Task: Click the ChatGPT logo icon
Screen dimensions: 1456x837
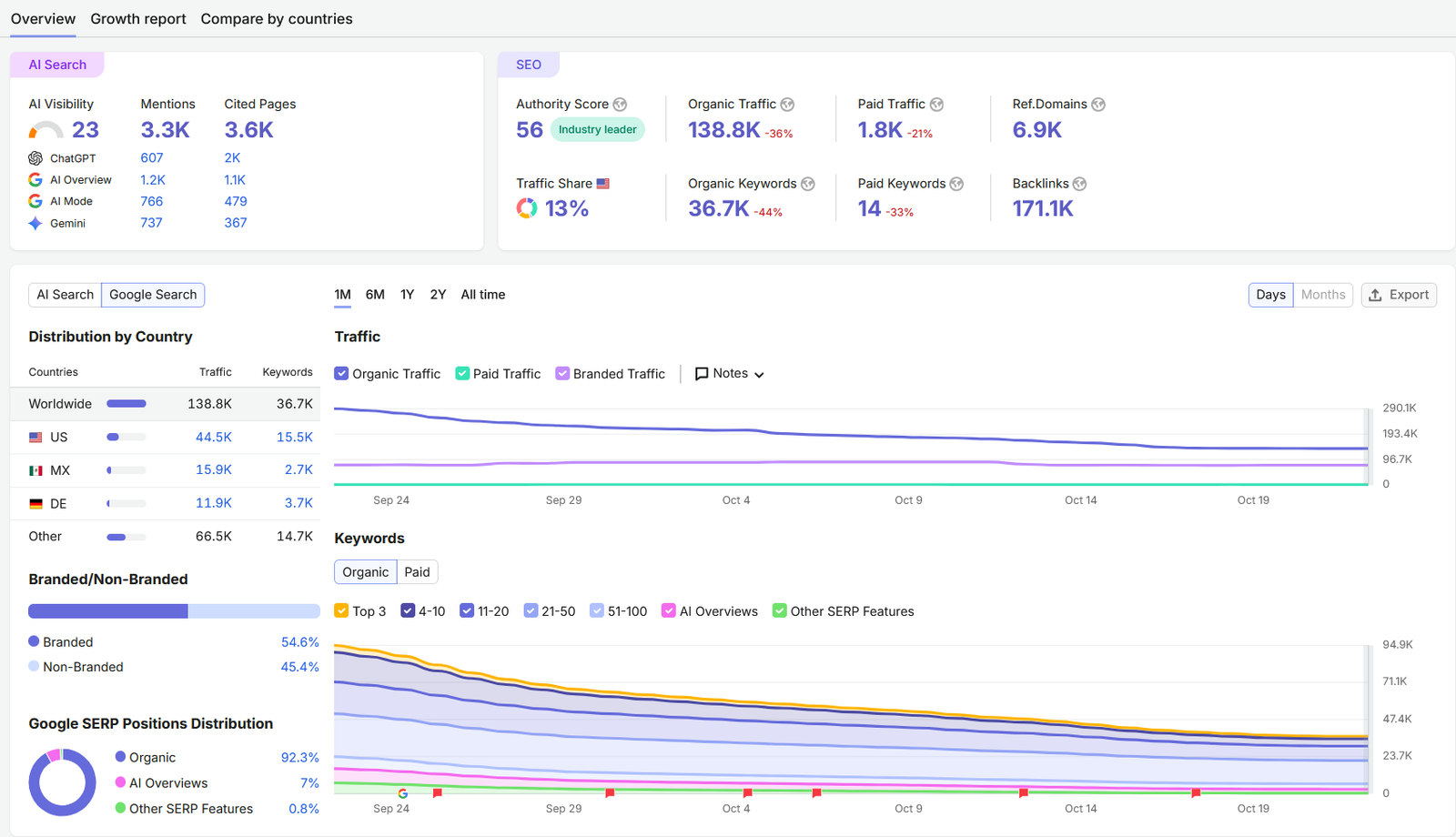Action: click(35, 158)
